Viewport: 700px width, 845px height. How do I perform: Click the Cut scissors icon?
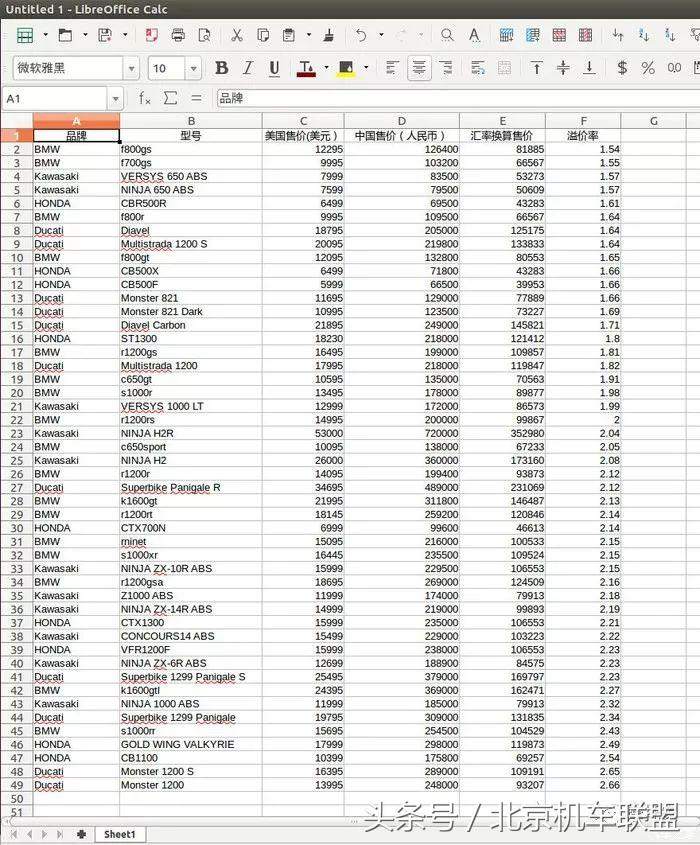[x=236, y=36]
